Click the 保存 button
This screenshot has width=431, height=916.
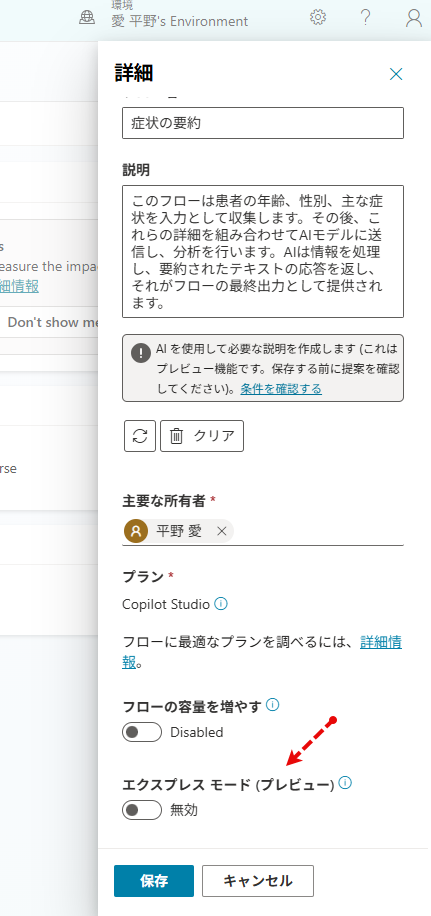coord(154,881)
